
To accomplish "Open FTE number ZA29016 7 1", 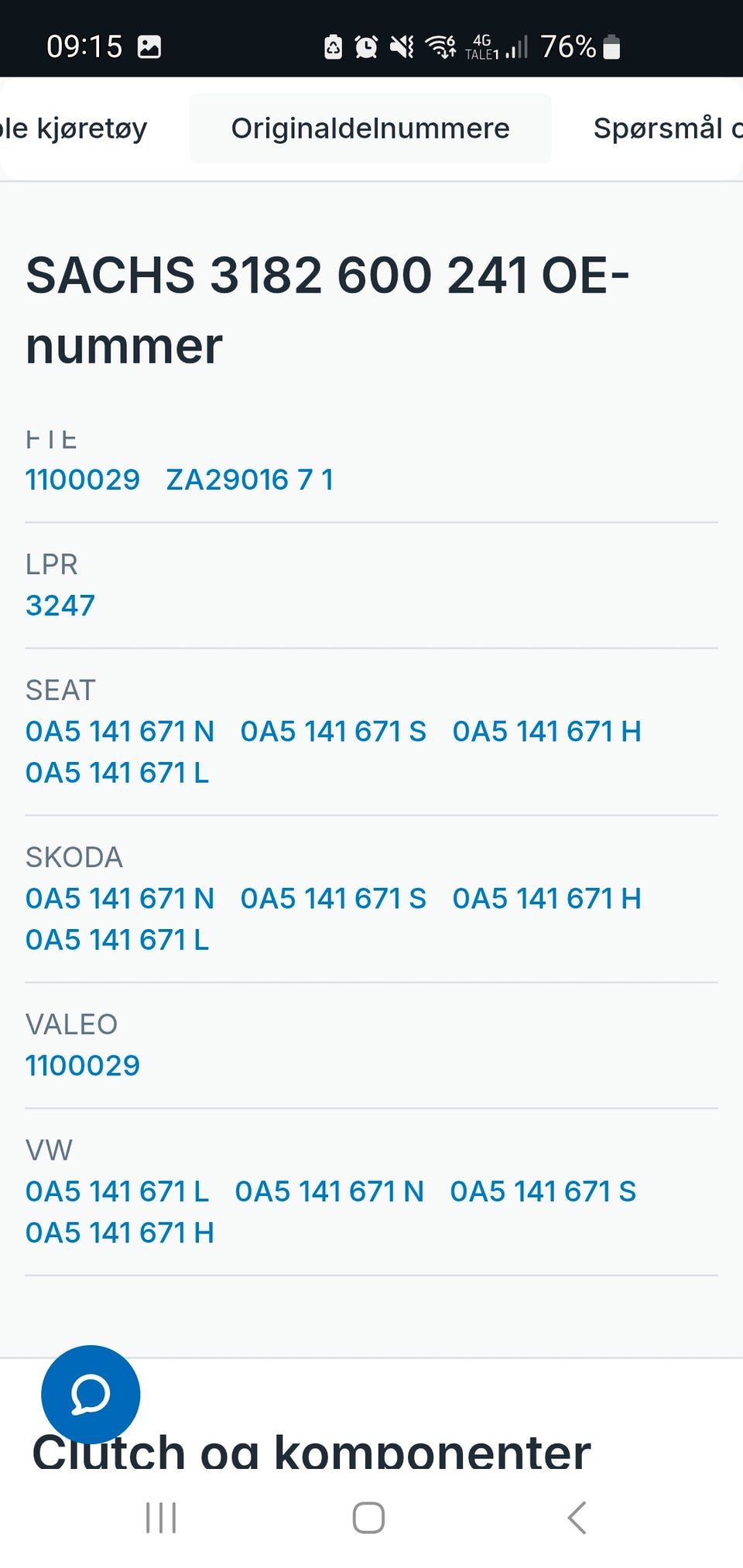I will click(250, 480).
